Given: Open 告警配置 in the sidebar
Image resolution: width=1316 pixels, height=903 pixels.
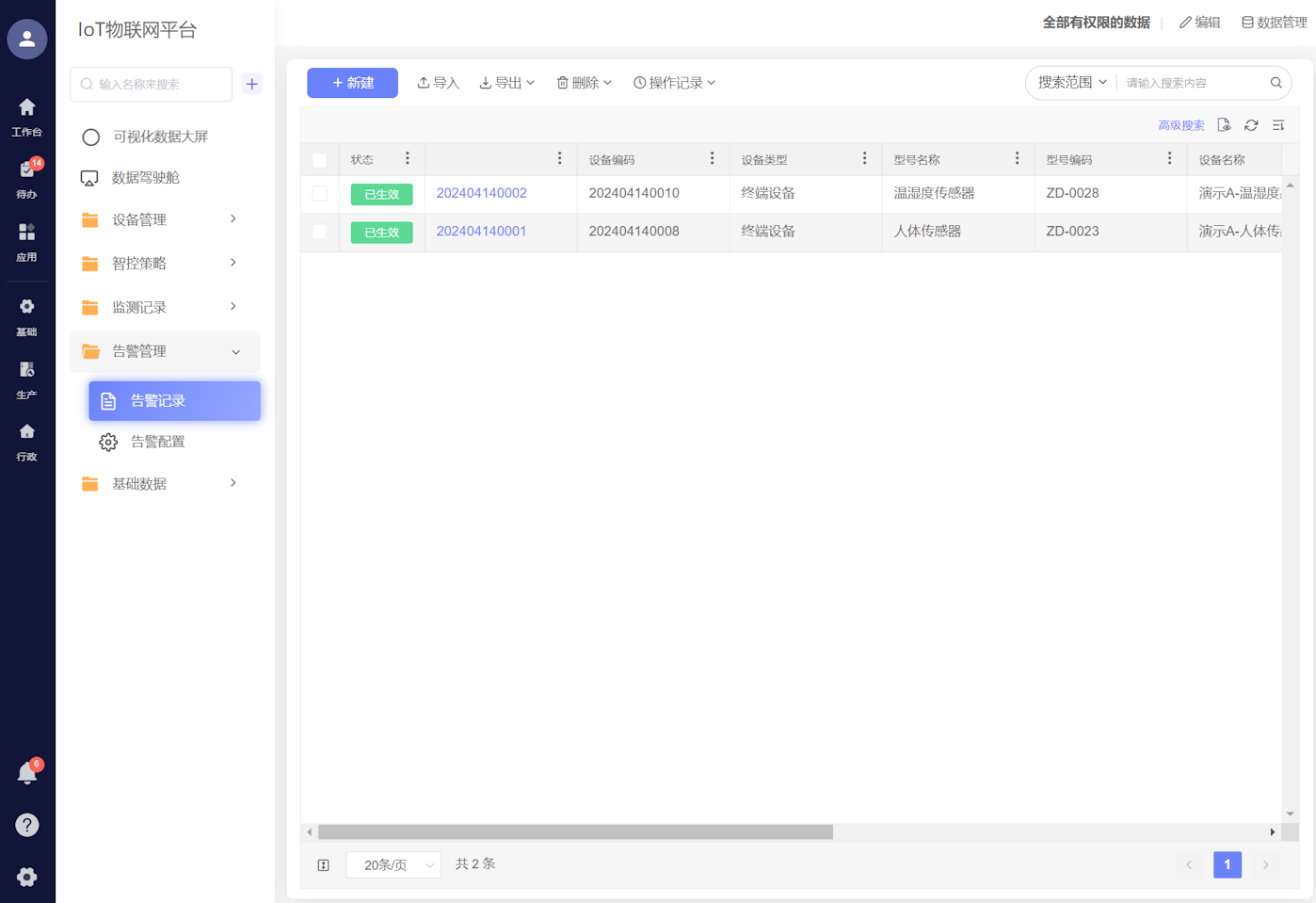Looking at the screenshot, I should coord(157,442).
